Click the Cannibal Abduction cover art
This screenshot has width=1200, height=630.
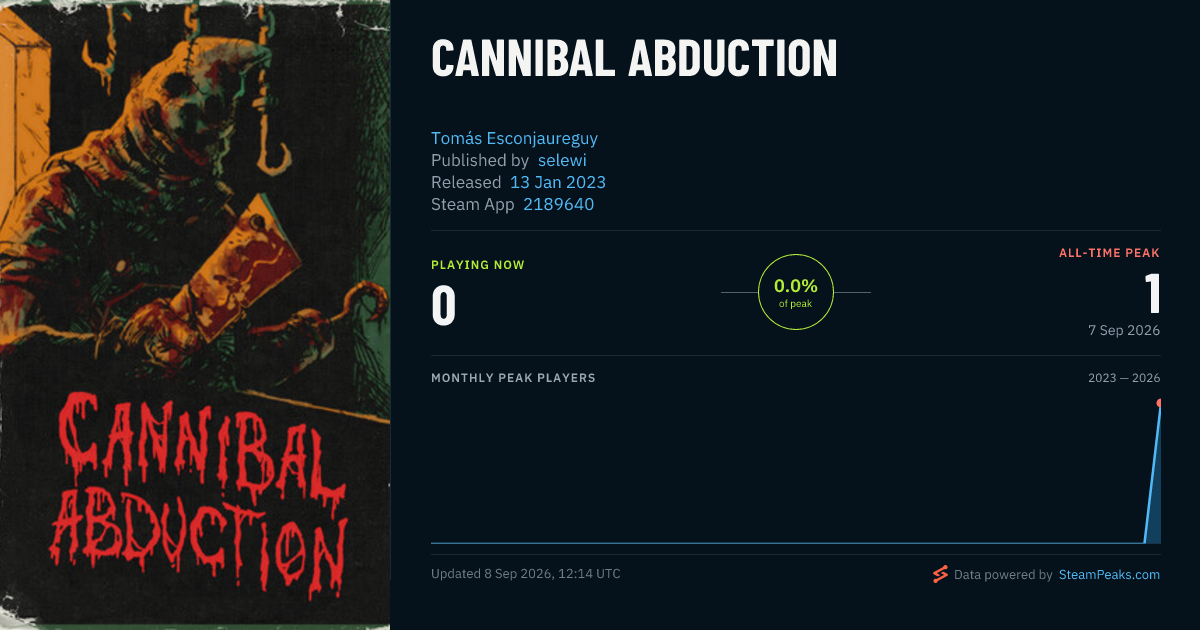(x=195, y=315)
